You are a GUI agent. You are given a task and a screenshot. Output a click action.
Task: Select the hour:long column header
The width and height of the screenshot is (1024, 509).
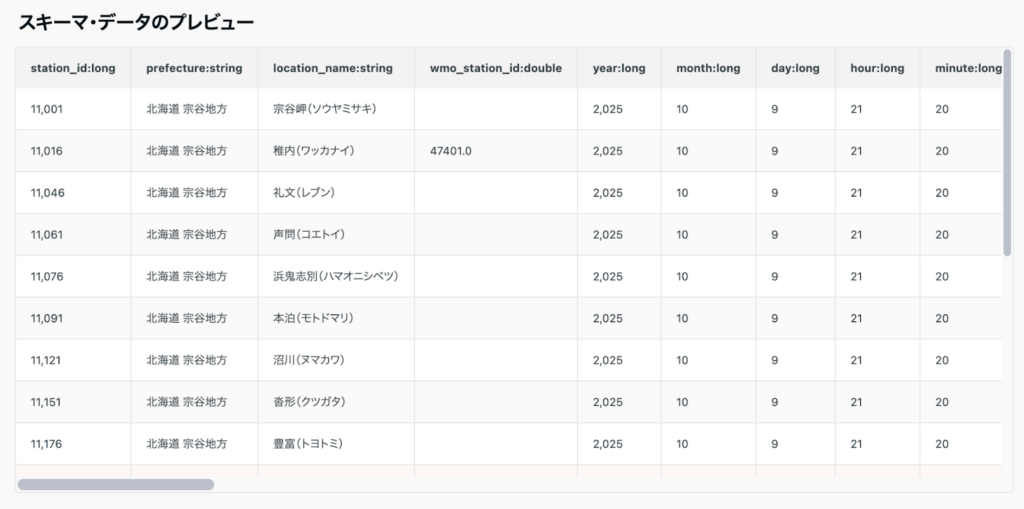(x=877, y=68)
